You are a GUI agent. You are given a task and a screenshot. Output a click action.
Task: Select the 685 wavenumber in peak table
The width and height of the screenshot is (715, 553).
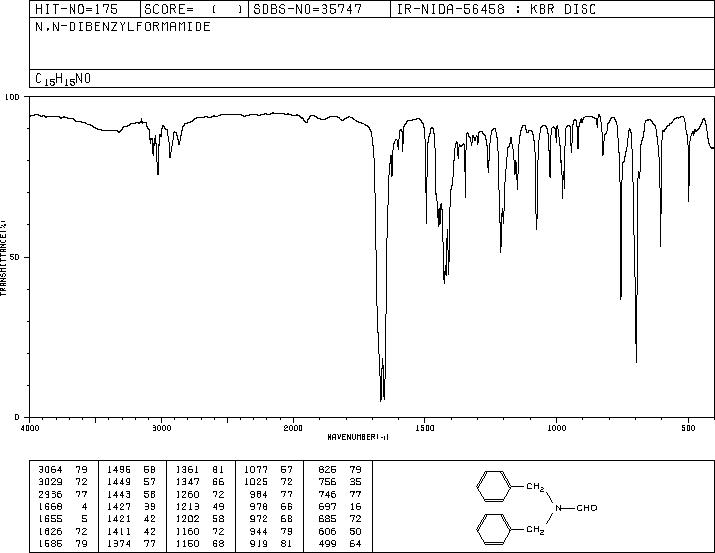[327, 519]
